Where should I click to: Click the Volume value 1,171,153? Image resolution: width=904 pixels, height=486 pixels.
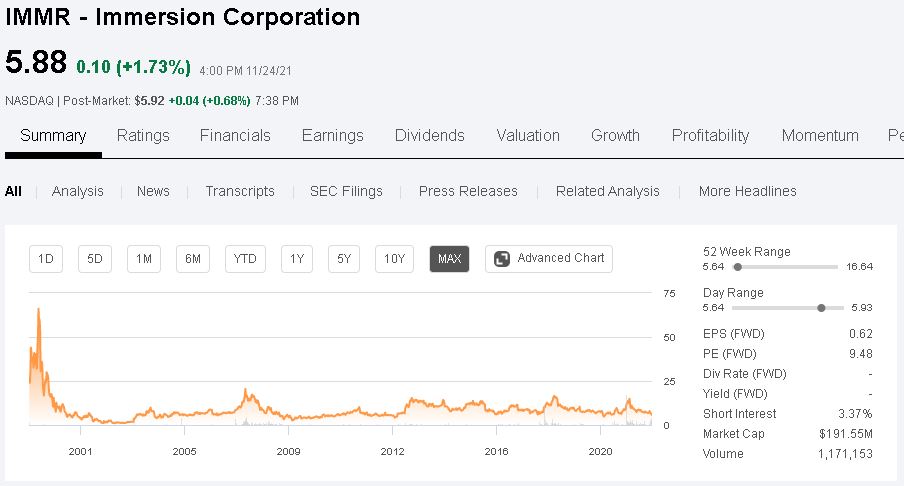pyautogui.click(x=845, y=454)
